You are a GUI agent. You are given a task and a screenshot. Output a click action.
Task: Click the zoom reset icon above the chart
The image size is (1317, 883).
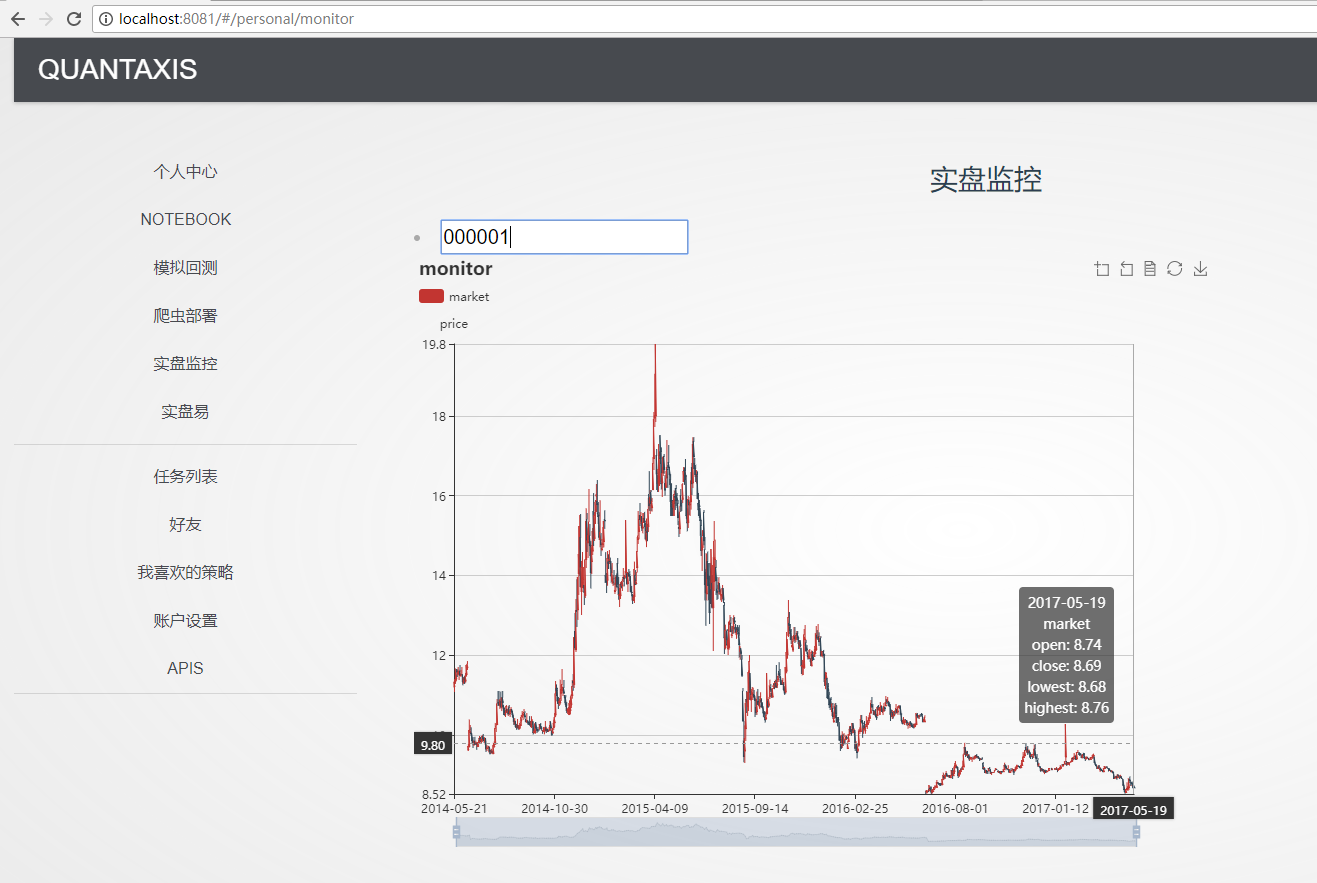(1126, 268)
